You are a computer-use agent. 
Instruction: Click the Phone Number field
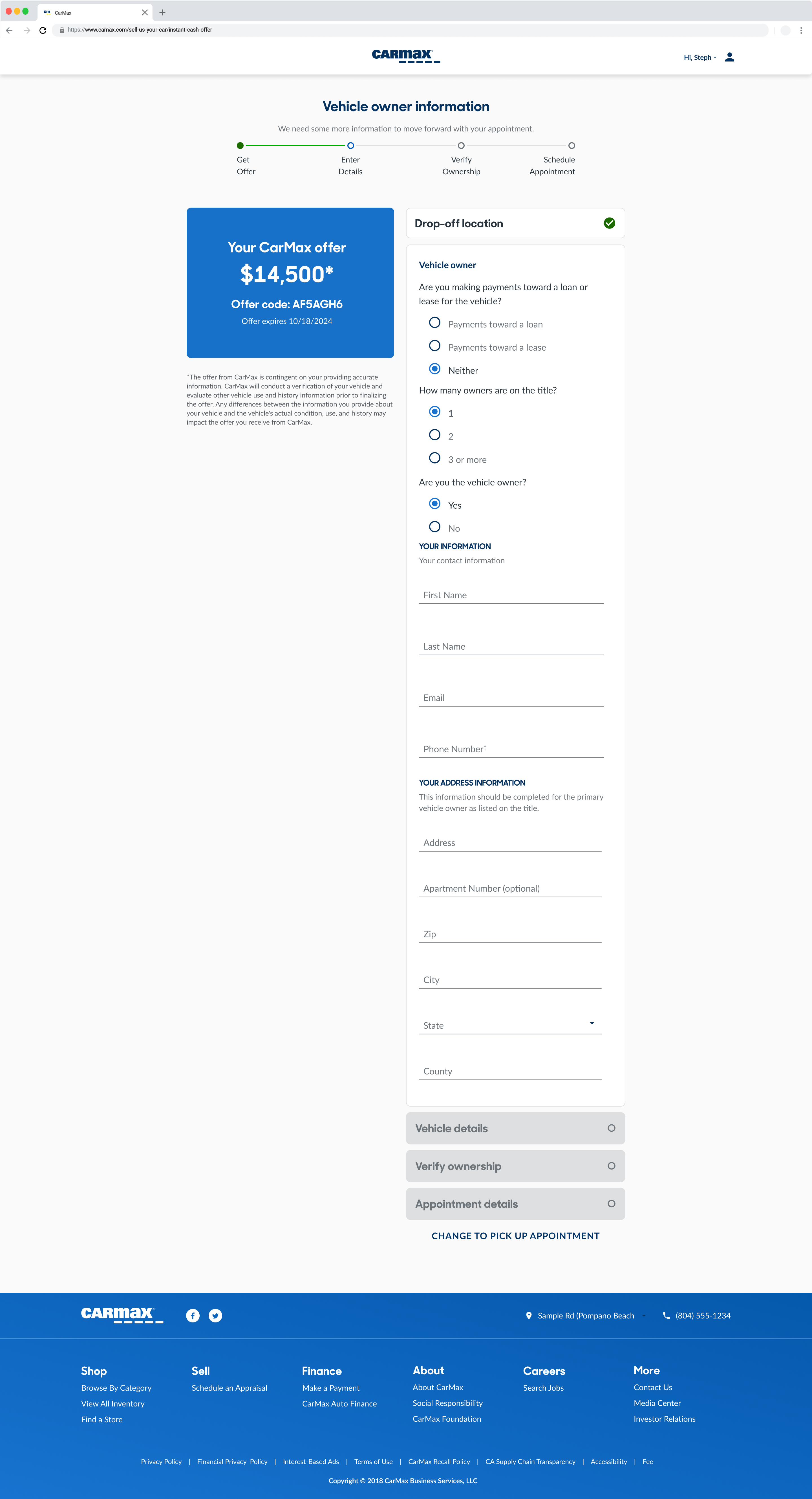[x=511, y=748]
